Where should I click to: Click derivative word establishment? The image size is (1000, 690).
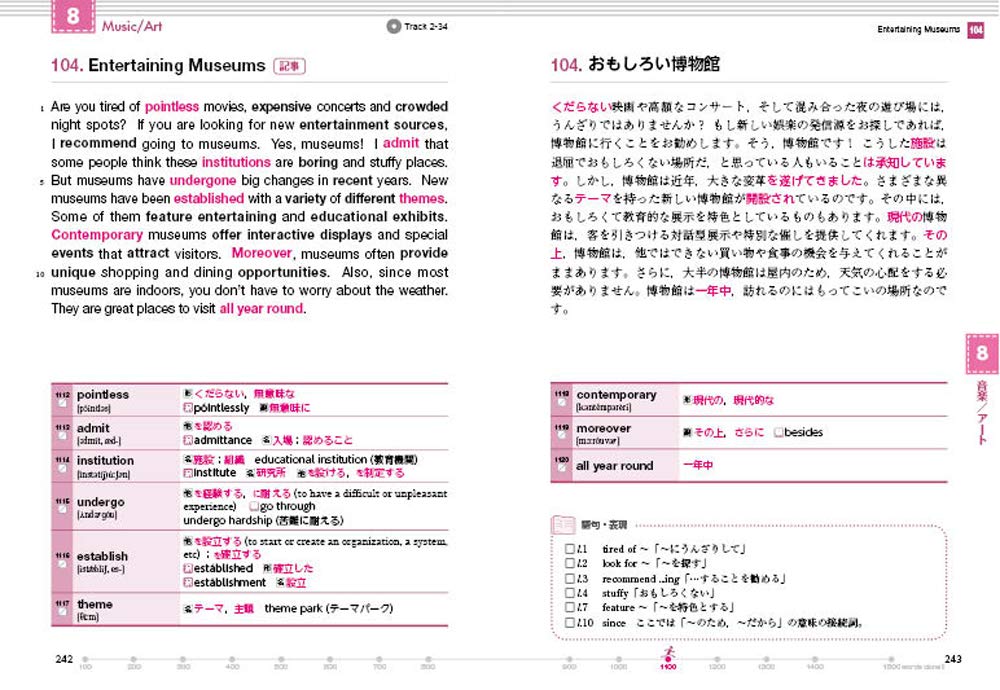click(230, 582)
